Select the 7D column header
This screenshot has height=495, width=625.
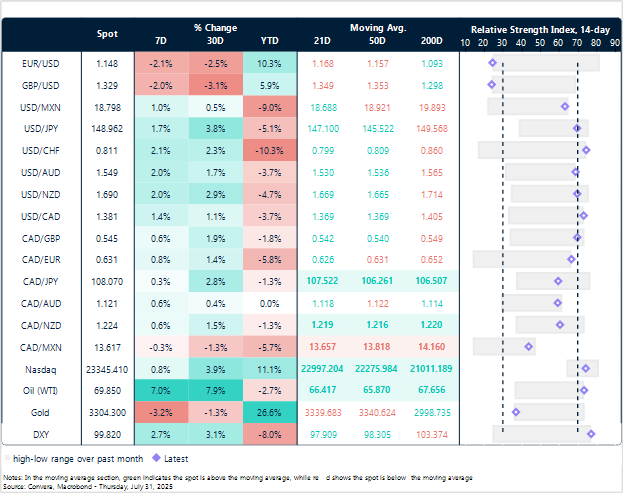click(161, 43)
